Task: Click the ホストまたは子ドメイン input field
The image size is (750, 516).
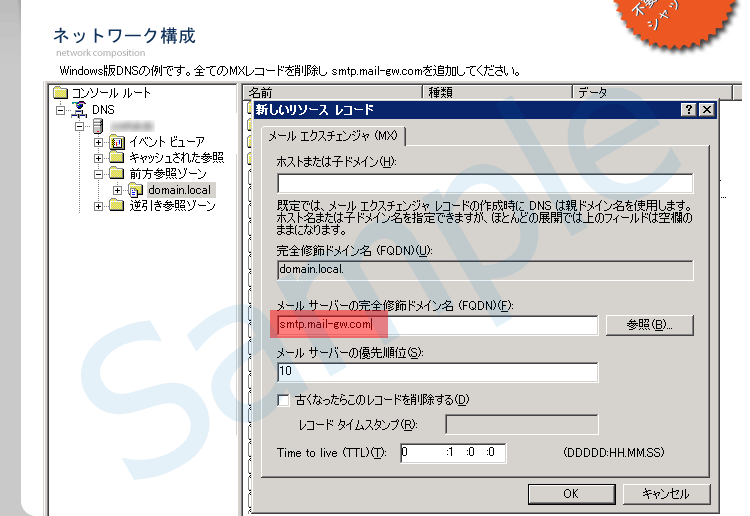Action: click(x=485, y=183)
